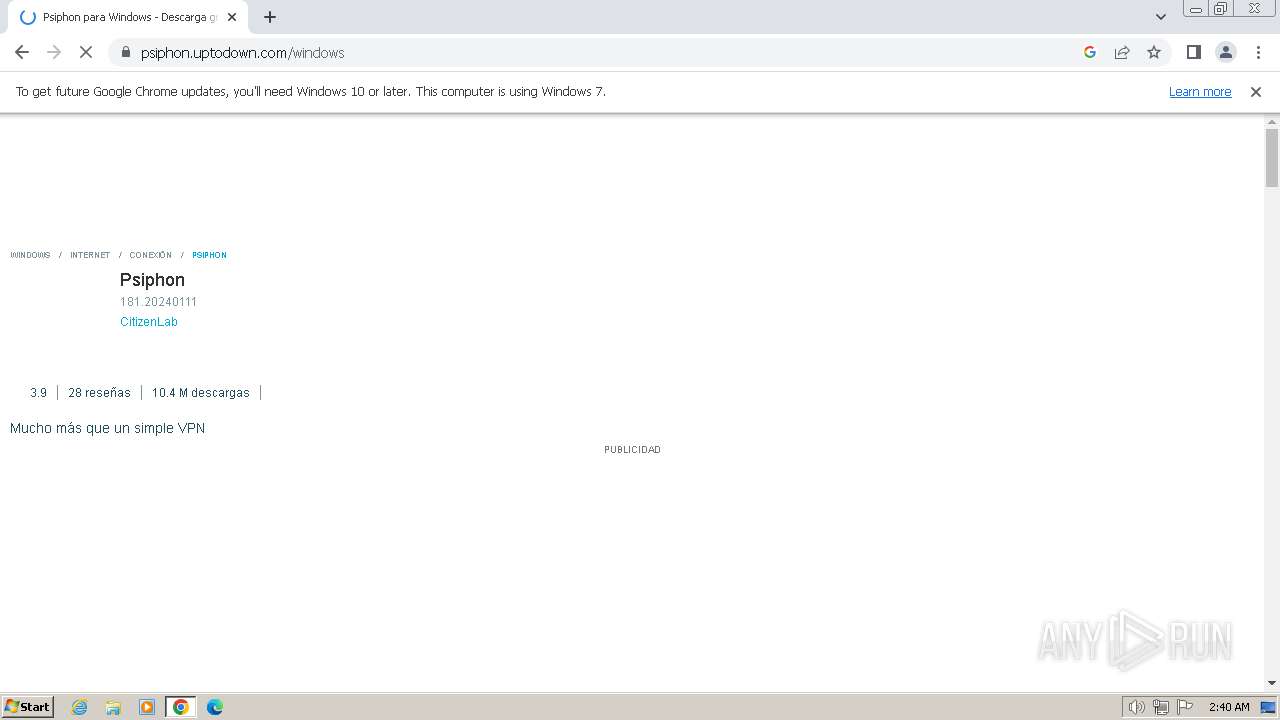Click the 3.9 rating value
The width and height of the screenshot is (1280, 720).
click(38, 393)
